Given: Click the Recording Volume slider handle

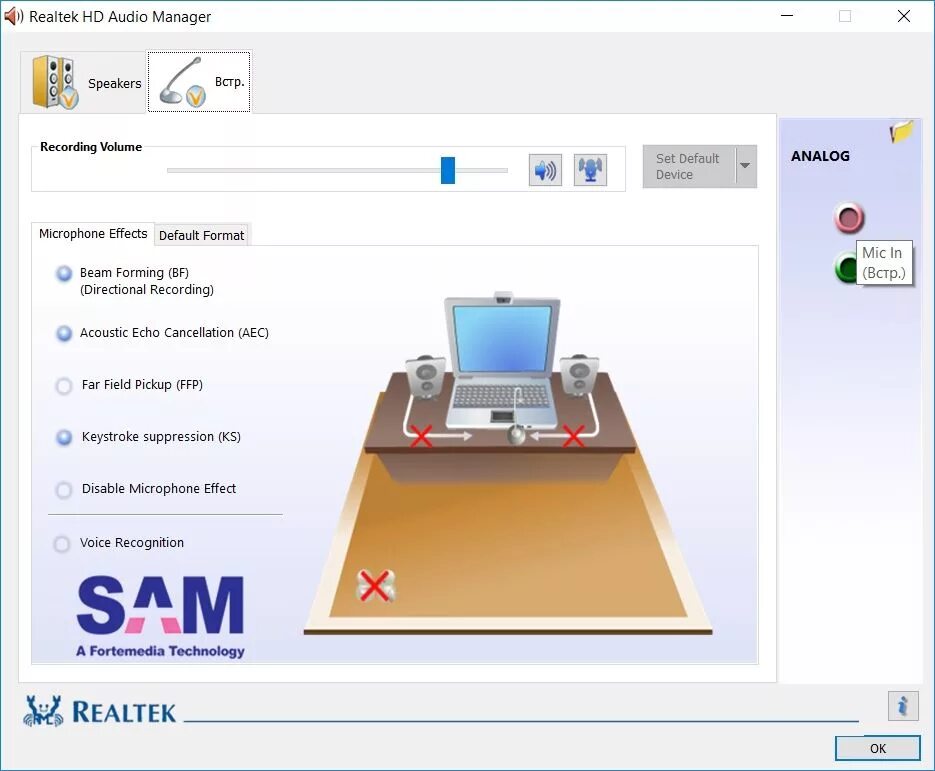Looking at the screenshot, I should coord(448,171).
